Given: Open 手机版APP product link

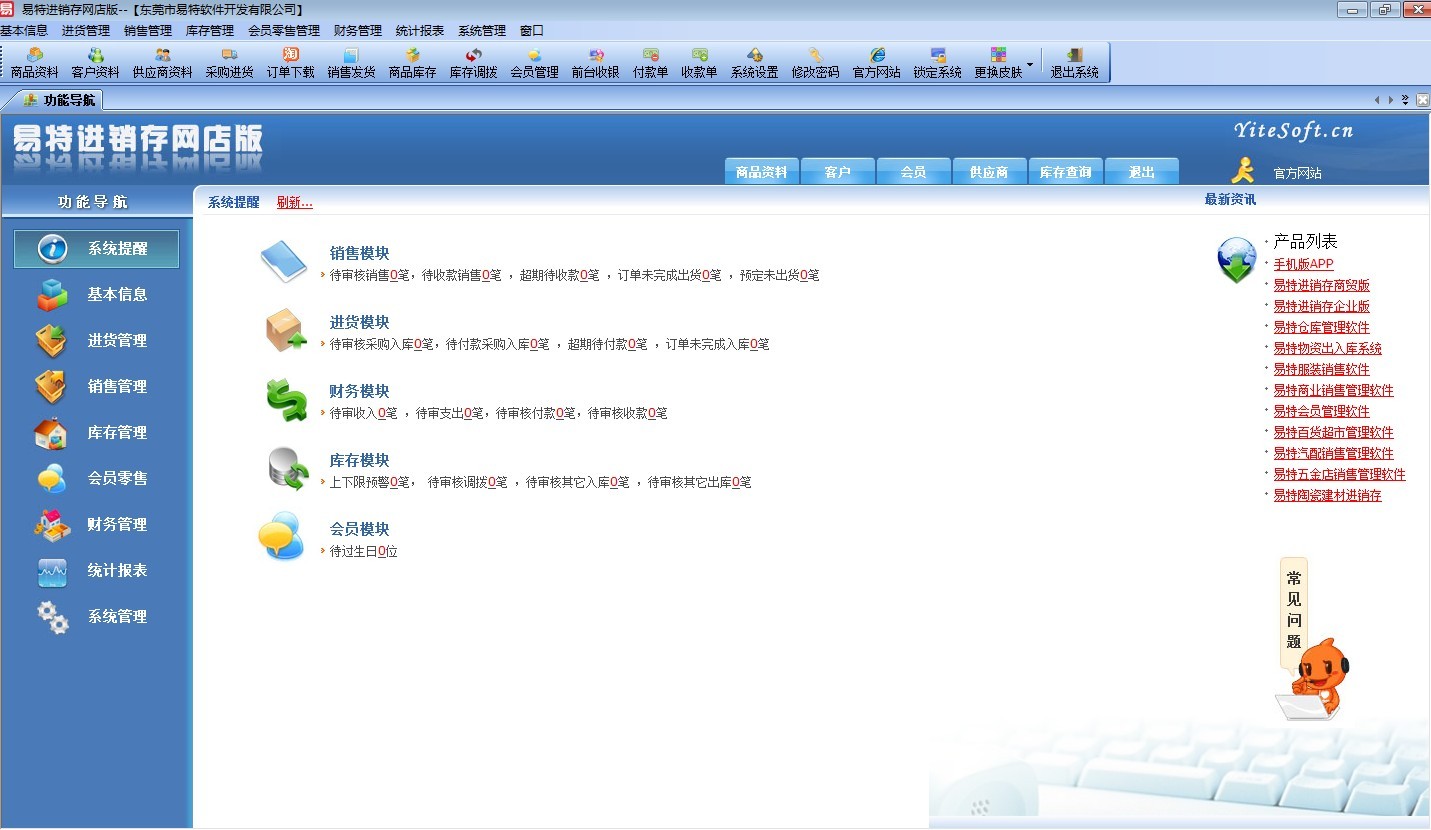Looking at the screenshot, I should 1303,264.
